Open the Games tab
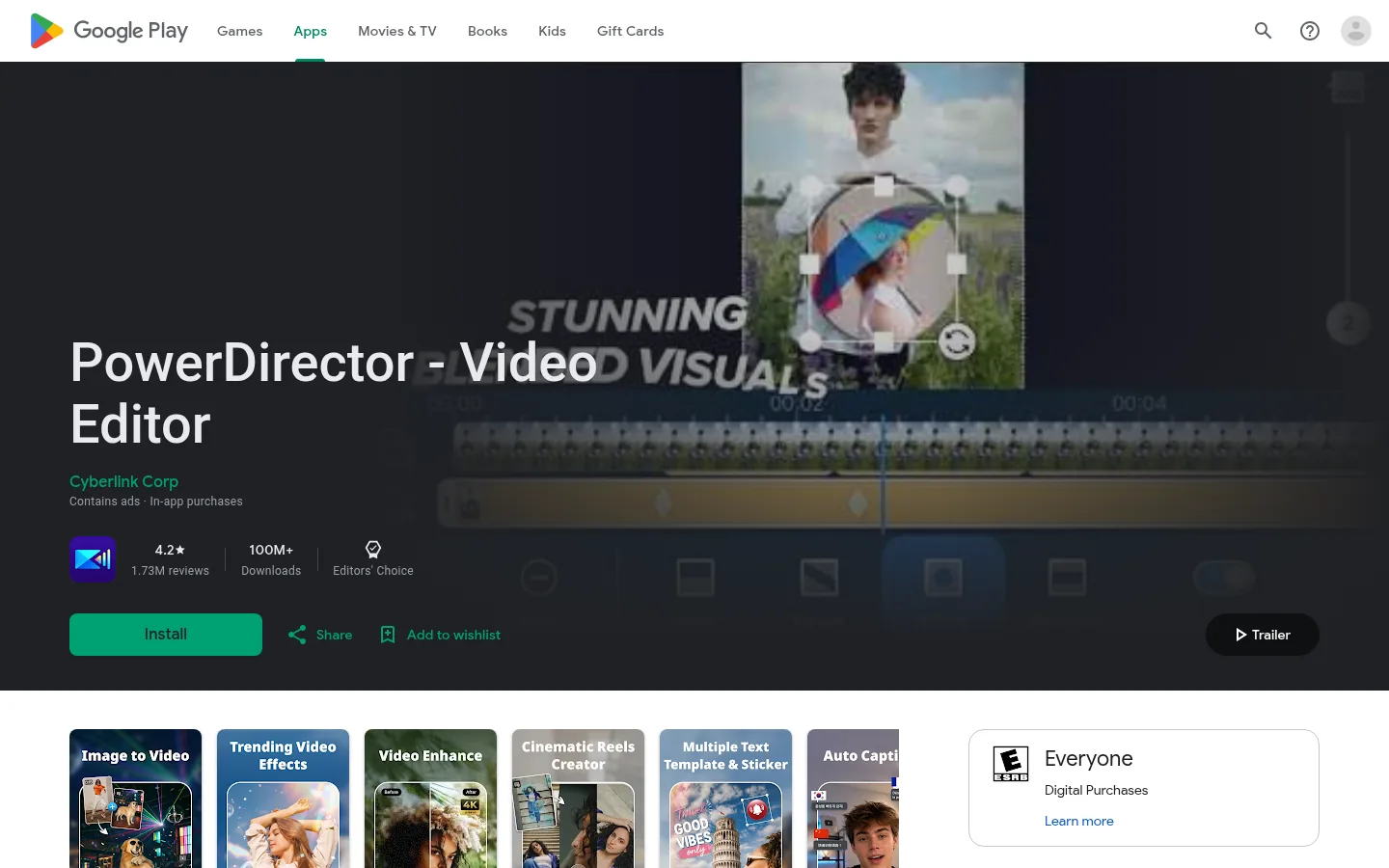The height and width of the screenshot is (868, 1389). pos(239,31)
